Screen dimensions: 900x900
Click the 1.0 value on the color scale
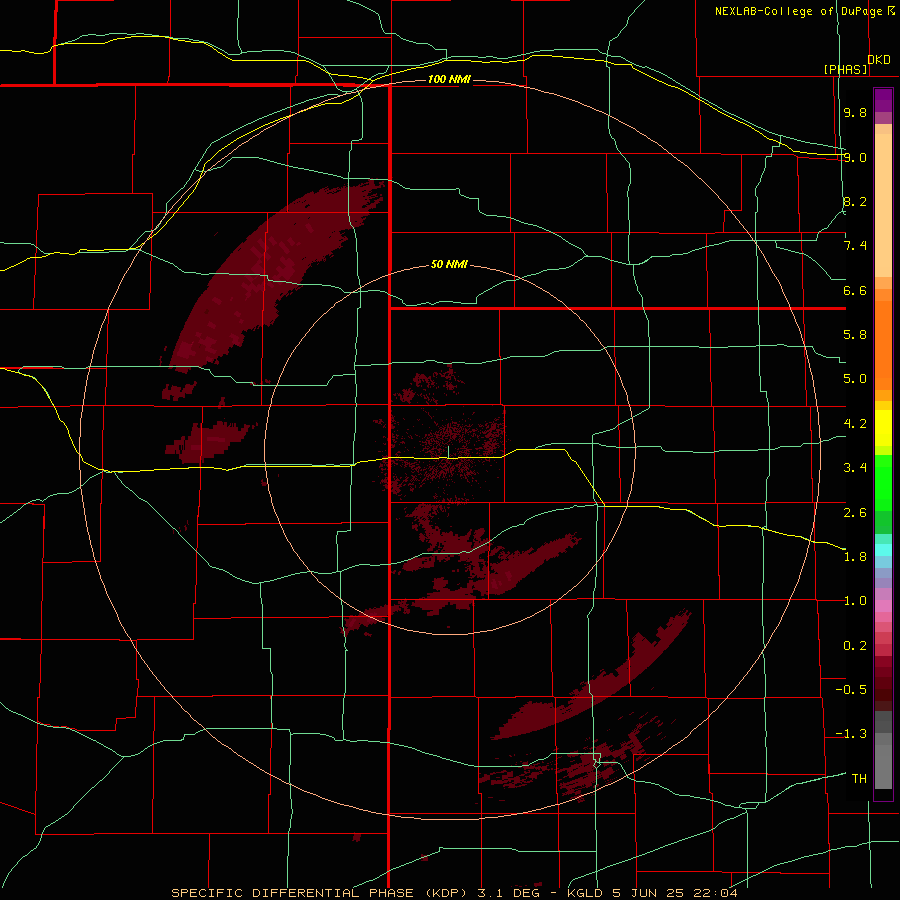(855, 601)
